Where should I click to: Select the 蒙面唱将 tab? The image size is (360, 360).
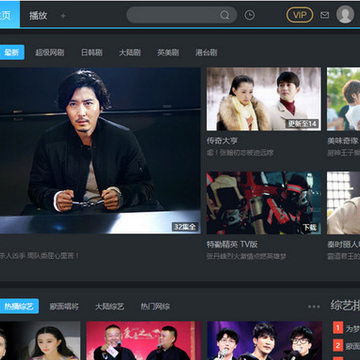click(x=64, y=307)
